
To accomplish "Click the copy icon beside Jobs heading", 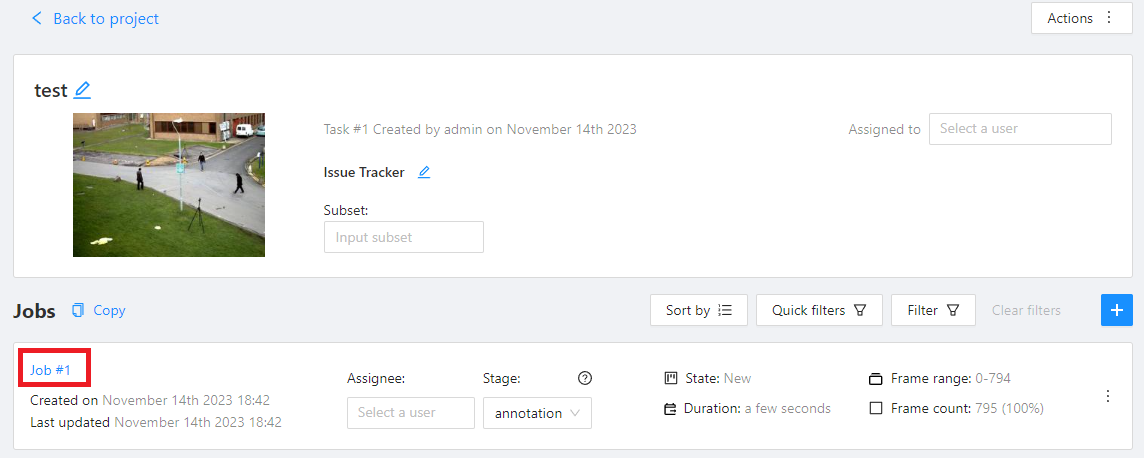I will coord(79,310).
